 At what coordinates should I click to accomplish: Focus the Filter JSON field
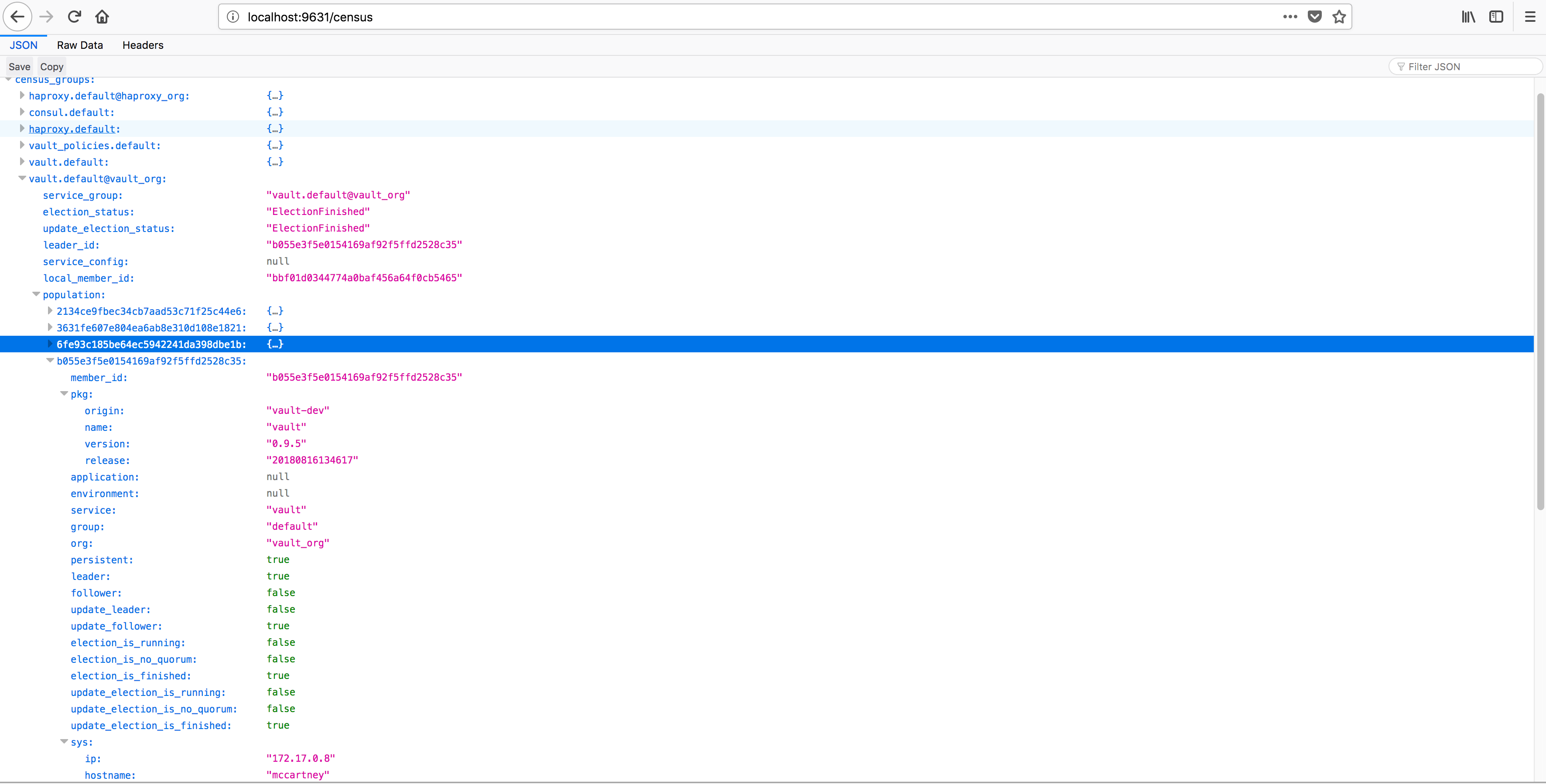click(1465, 67)
